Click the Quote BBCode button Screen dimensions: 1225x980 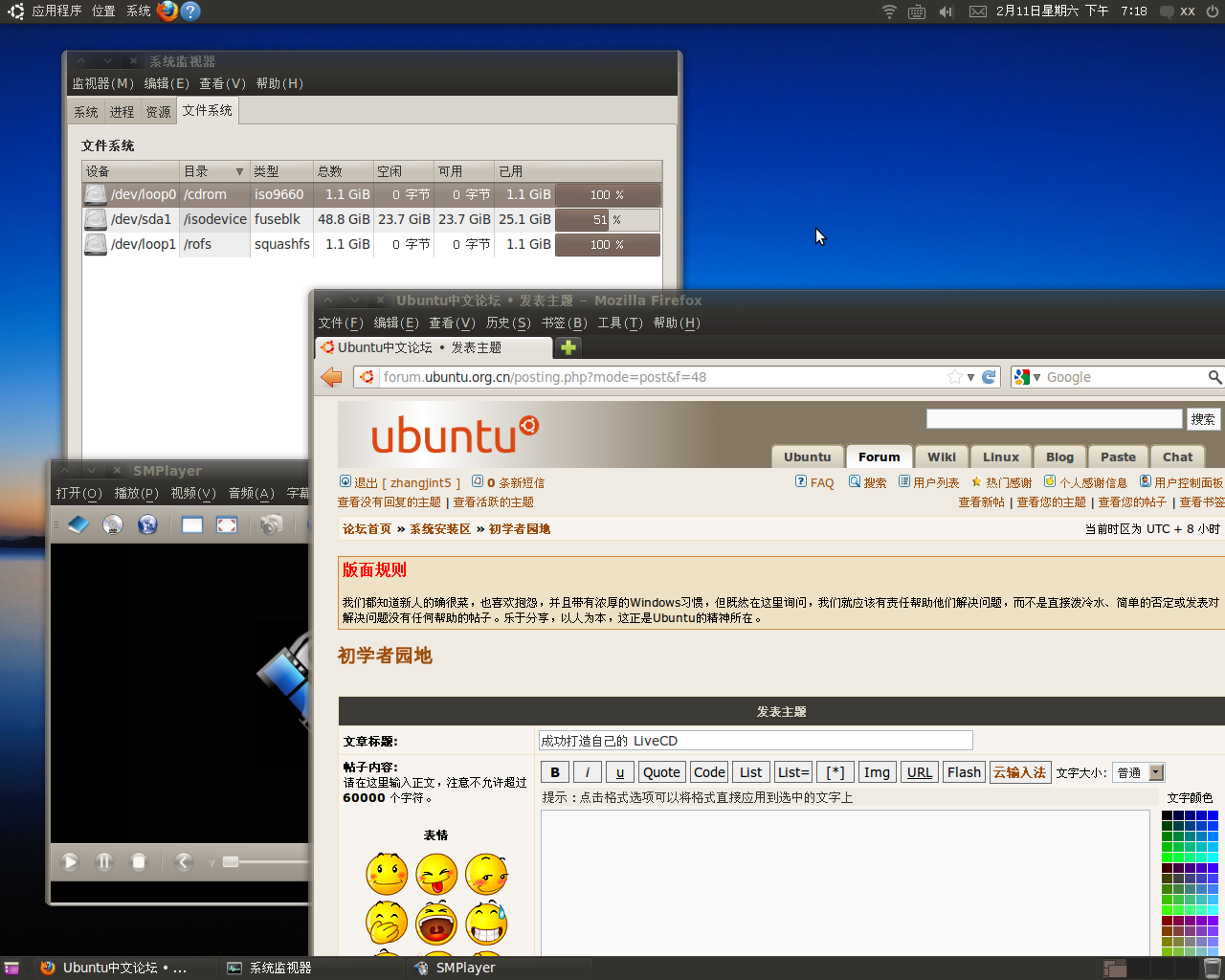point(661,772)
